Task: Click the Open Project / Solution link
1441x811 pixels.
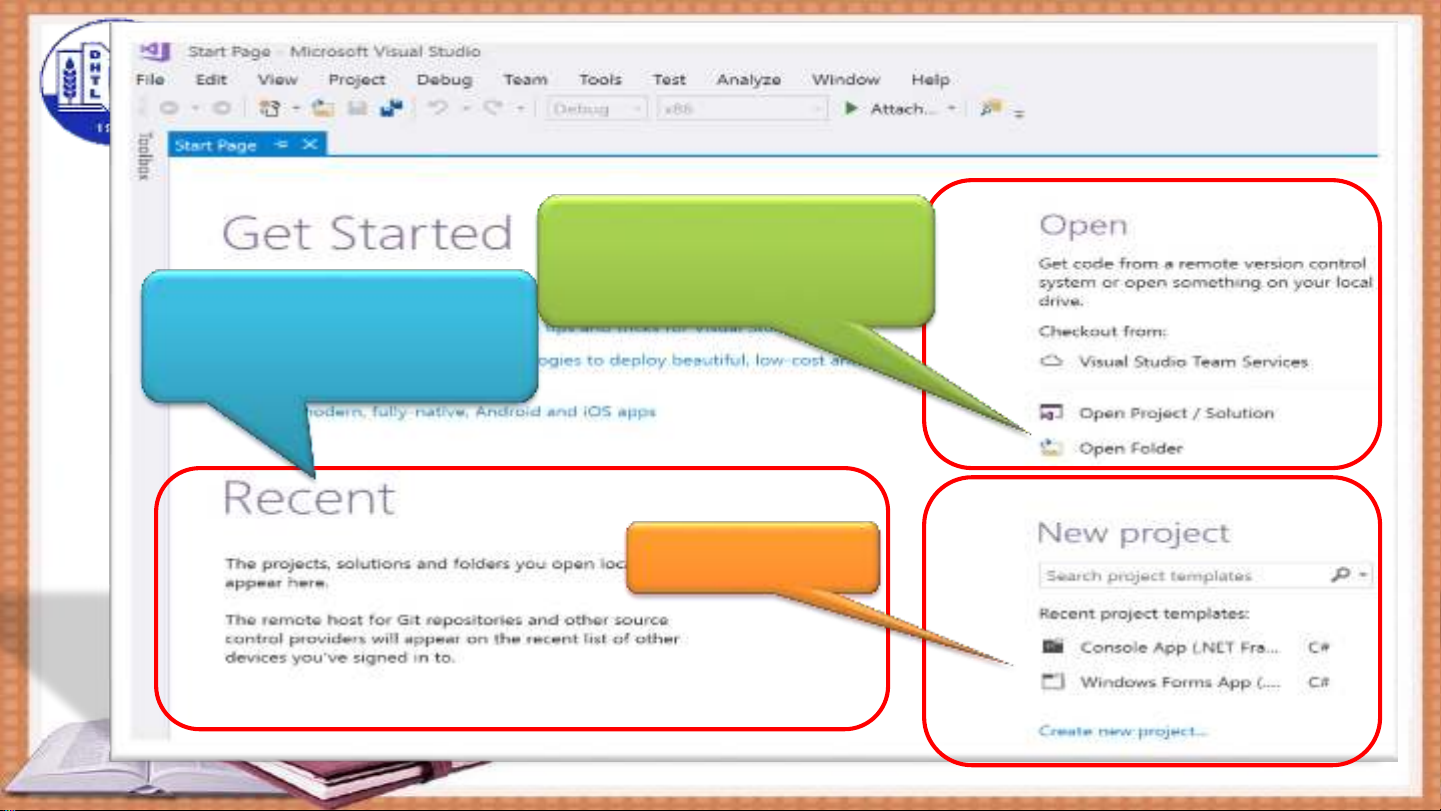Action: pos(1176,412)
